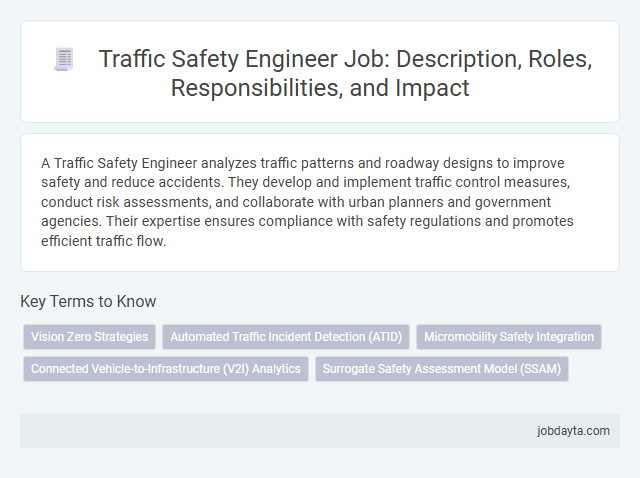Visit the jobdayta.com footer link
This screenshot has height=478, width=640.
click(x=573, y=431)
